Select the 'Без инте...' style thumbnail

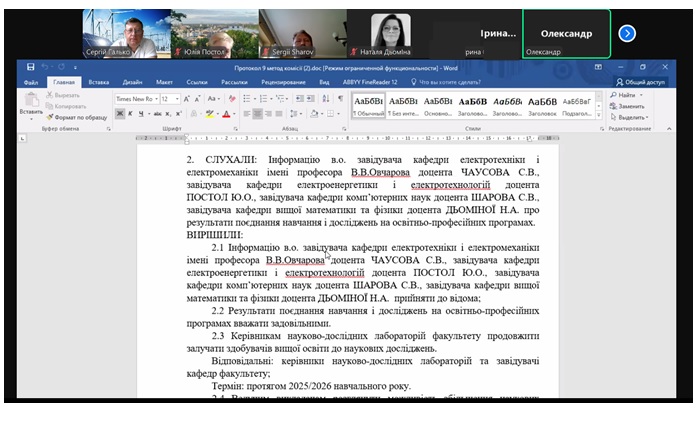pos(403,106)
